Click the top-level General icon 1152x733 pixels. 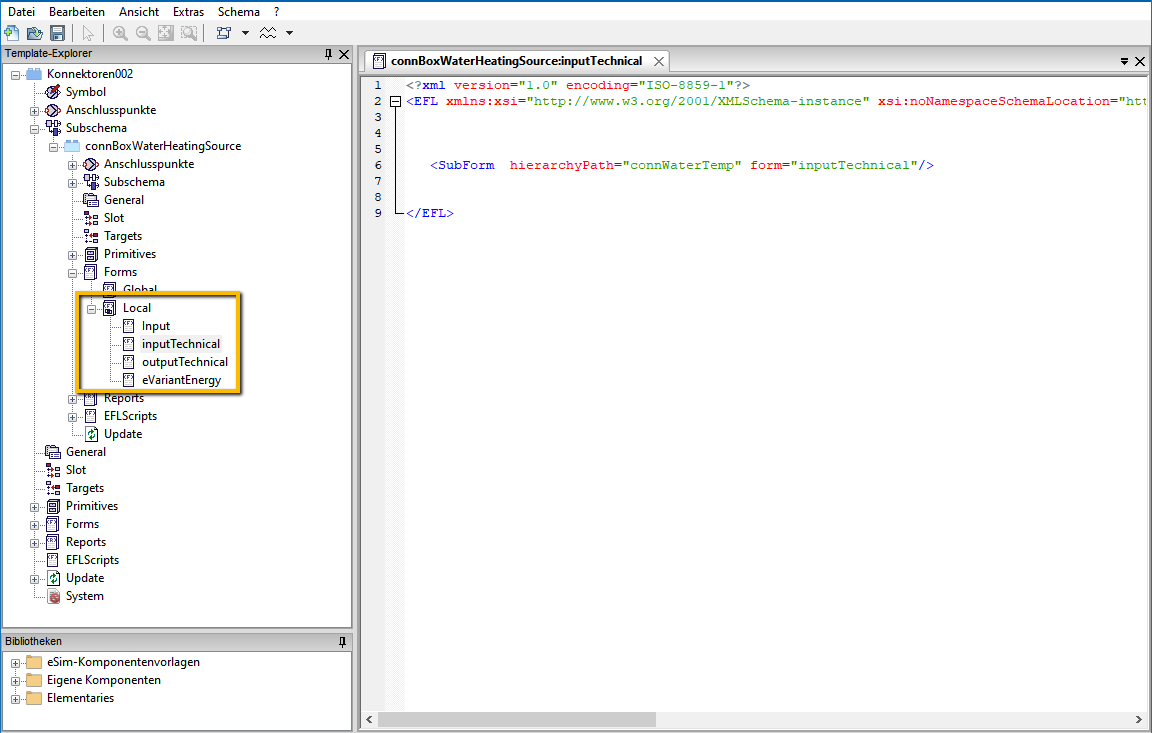(53, 452)
